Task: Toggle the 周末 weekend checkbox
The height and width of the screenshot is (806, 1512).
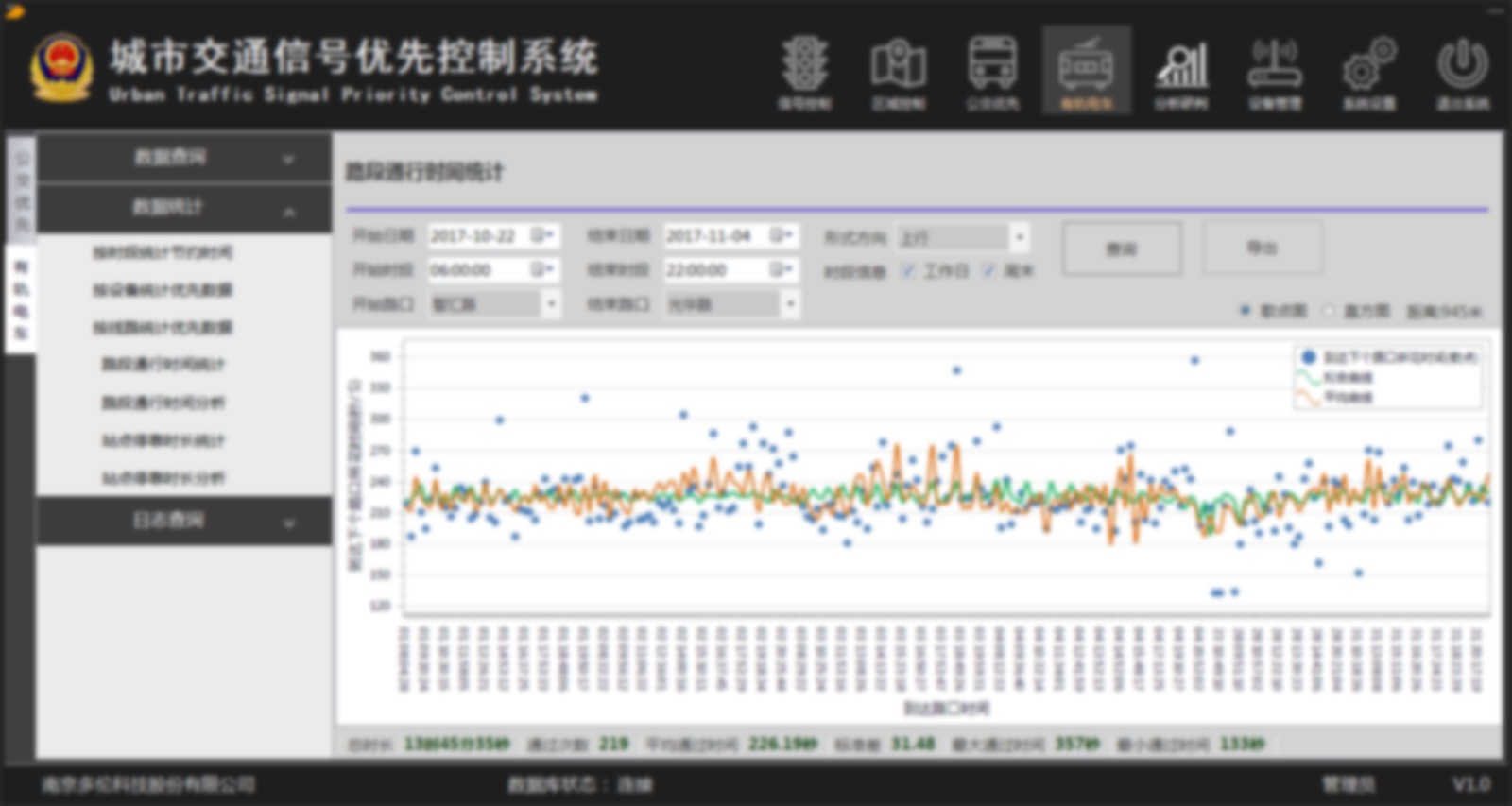Action: (988, 271)
